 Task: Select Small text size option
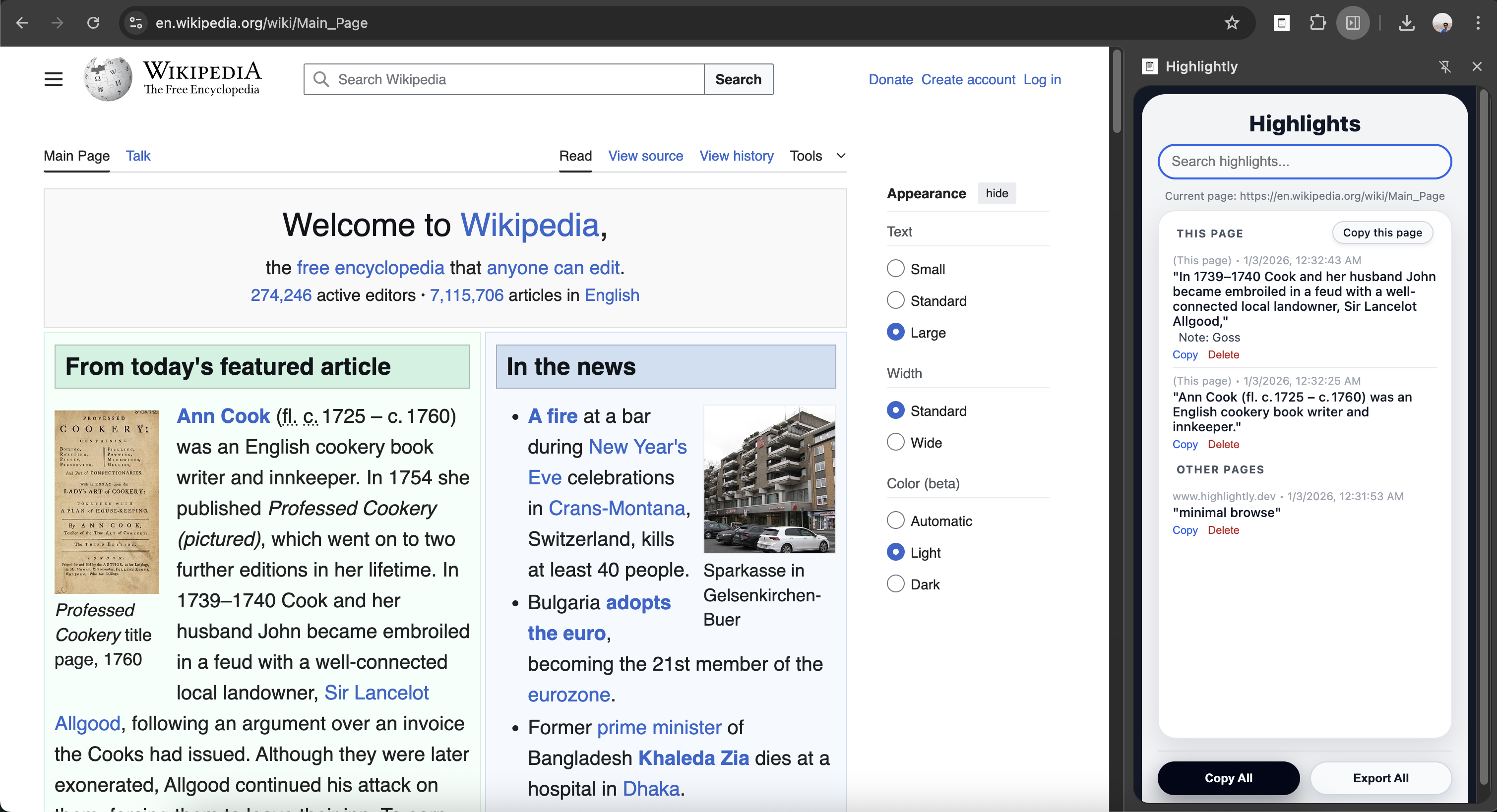[895, 268]
